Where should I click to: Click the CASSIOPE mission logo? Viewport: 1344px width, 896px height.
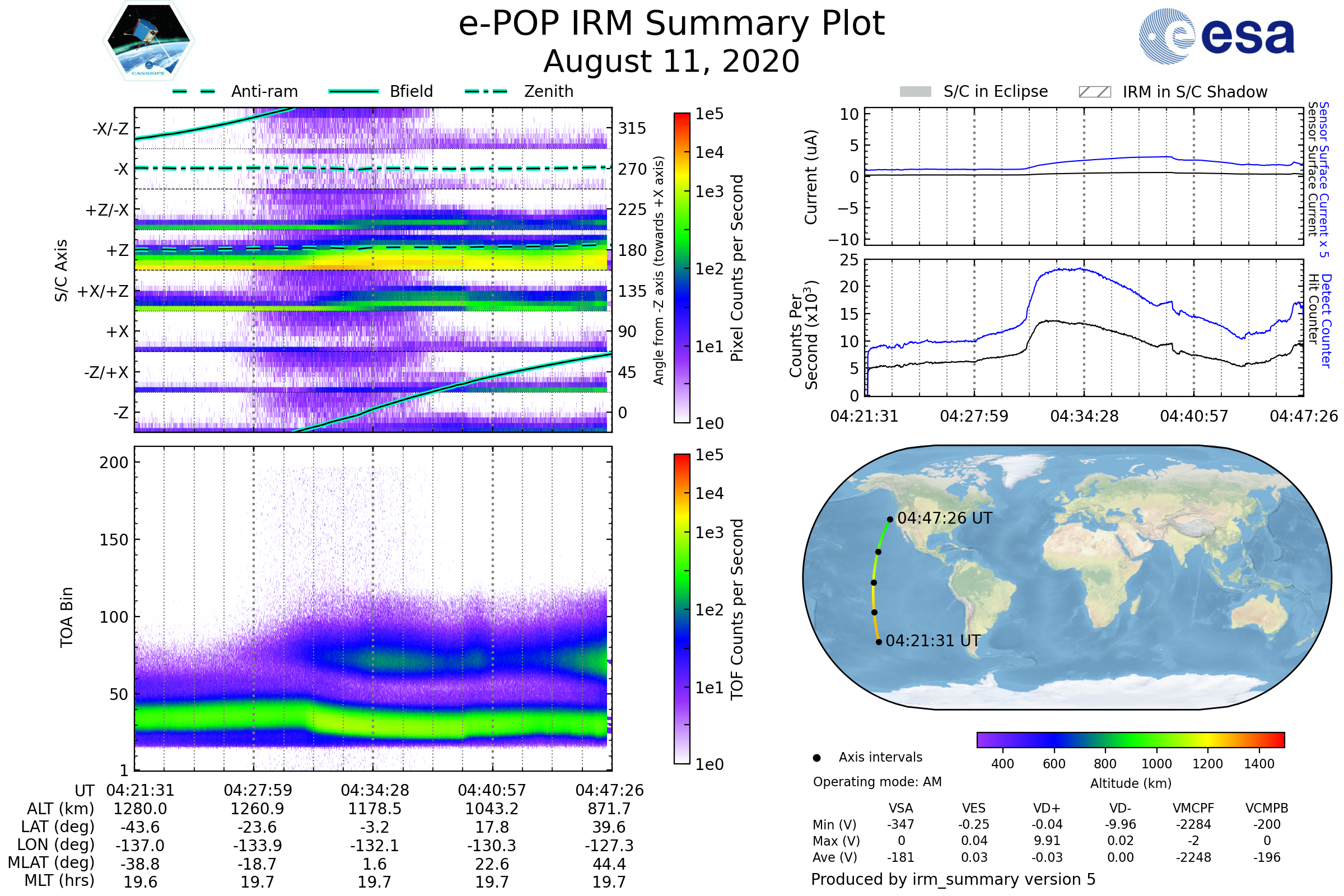(148, 41)
